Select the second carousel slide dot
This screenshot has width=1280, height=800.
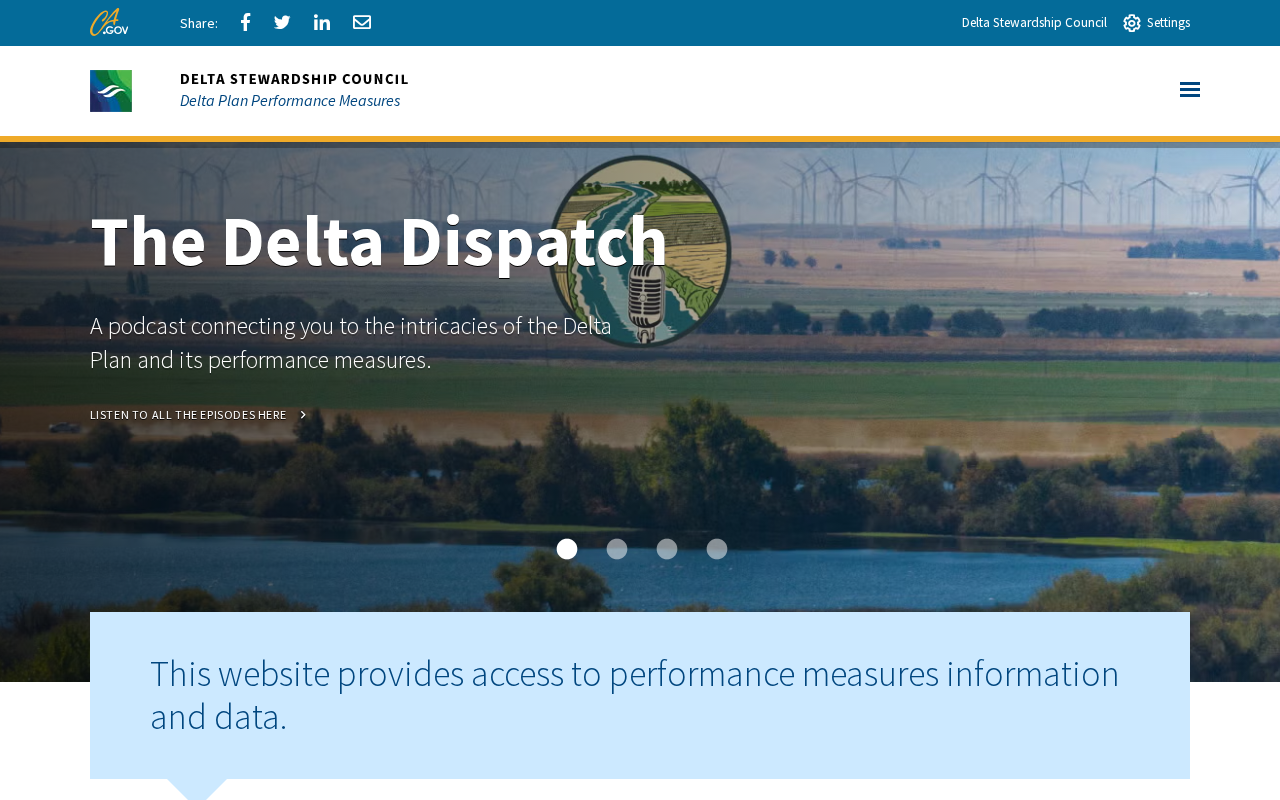click(617, 549)
